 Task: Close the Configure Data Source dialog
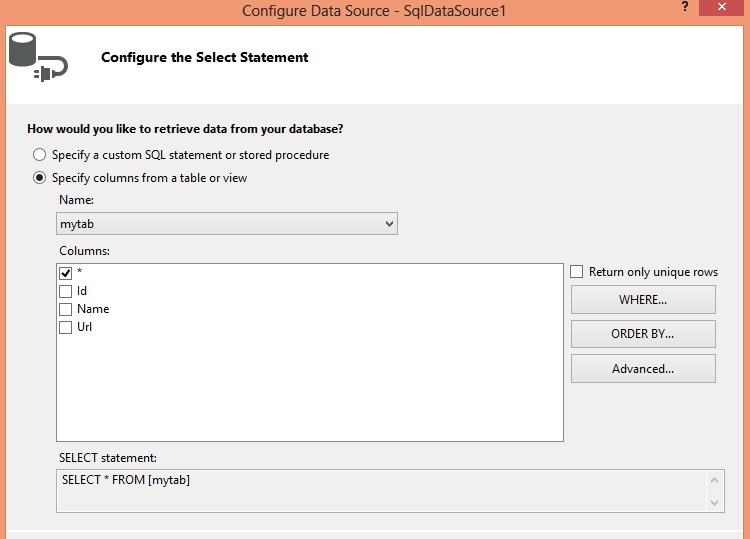tap(721, 7)
